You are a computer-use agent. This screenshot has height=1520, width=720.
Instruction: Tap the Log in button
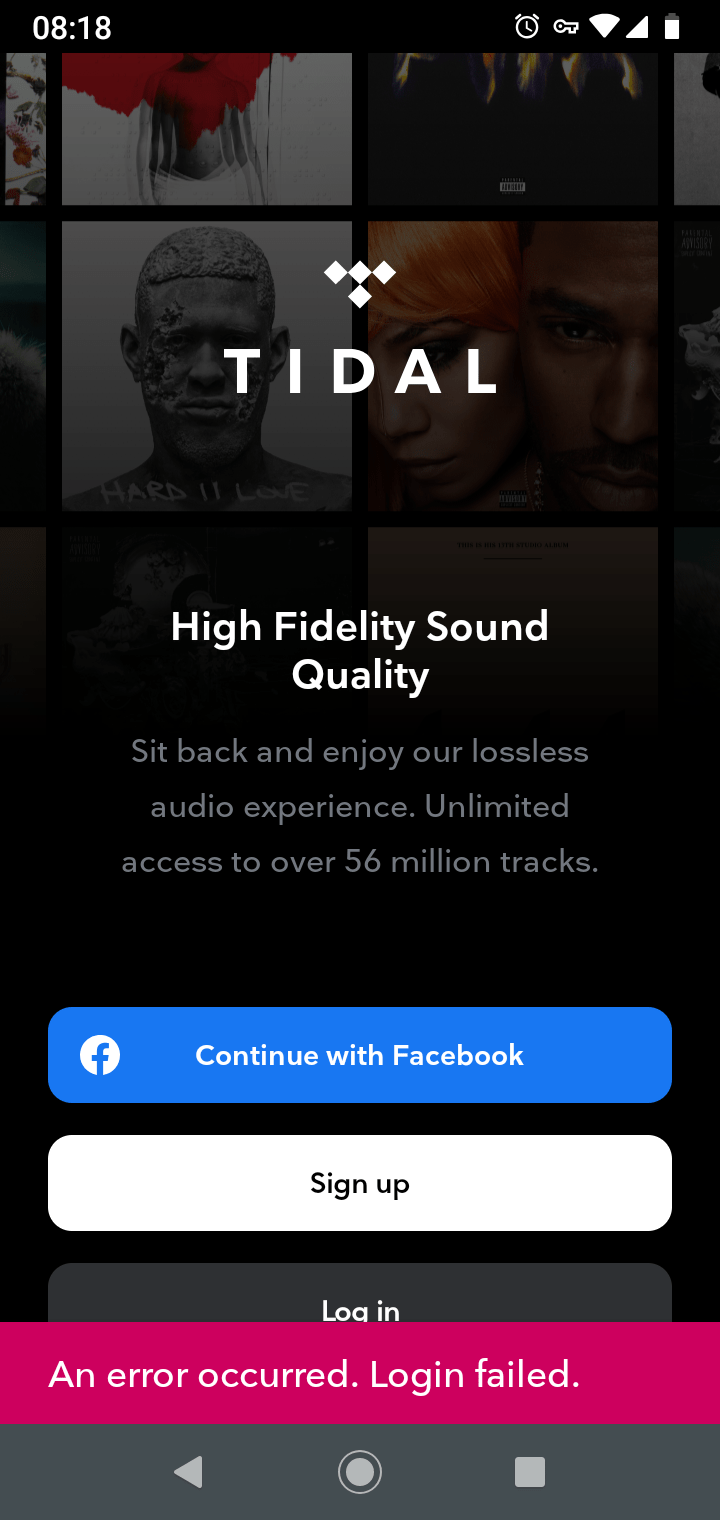point(360,1293)
